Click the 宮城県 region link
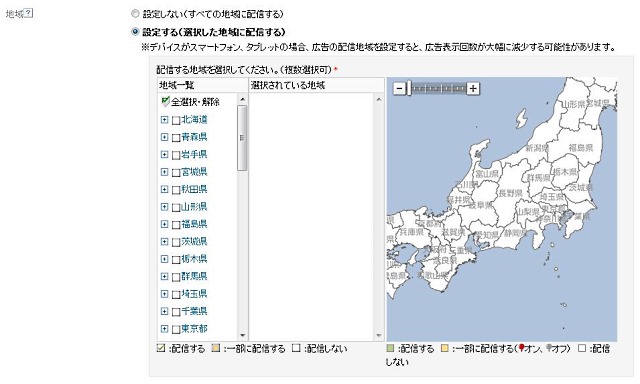This screenshot has height=384, width=640. coord(194,172)
